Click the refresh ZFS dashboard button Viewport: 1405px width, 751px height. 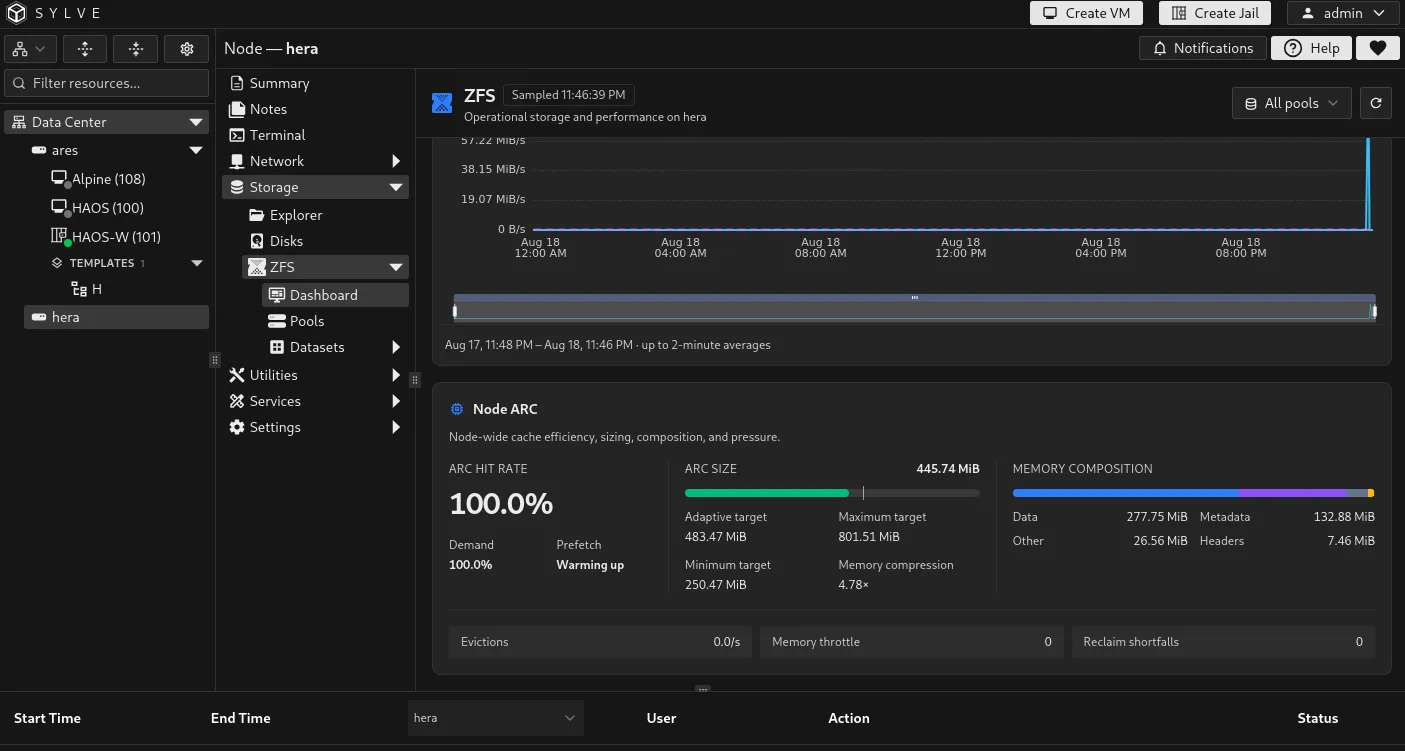pos(1376,103)
